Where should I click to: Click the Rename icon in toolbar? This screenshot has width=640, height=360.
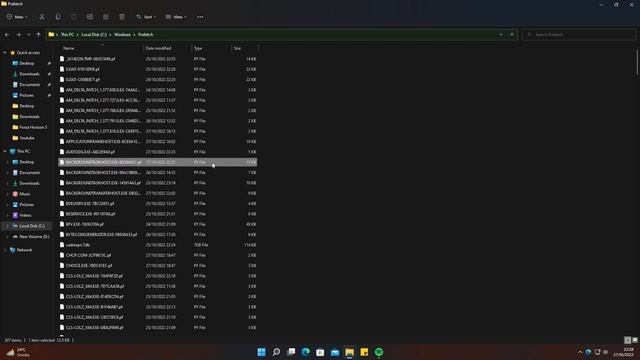pyautogui.click(x=90, y=17)
